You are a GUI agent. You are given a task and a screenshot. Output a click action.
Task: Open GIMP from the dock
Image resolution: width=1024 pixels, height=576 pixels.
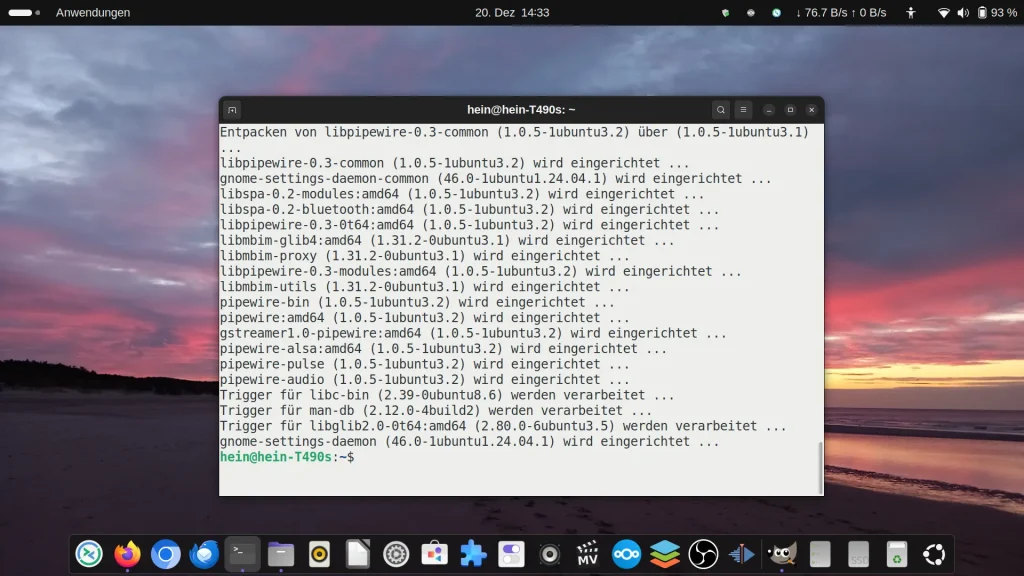pos(780,553)
